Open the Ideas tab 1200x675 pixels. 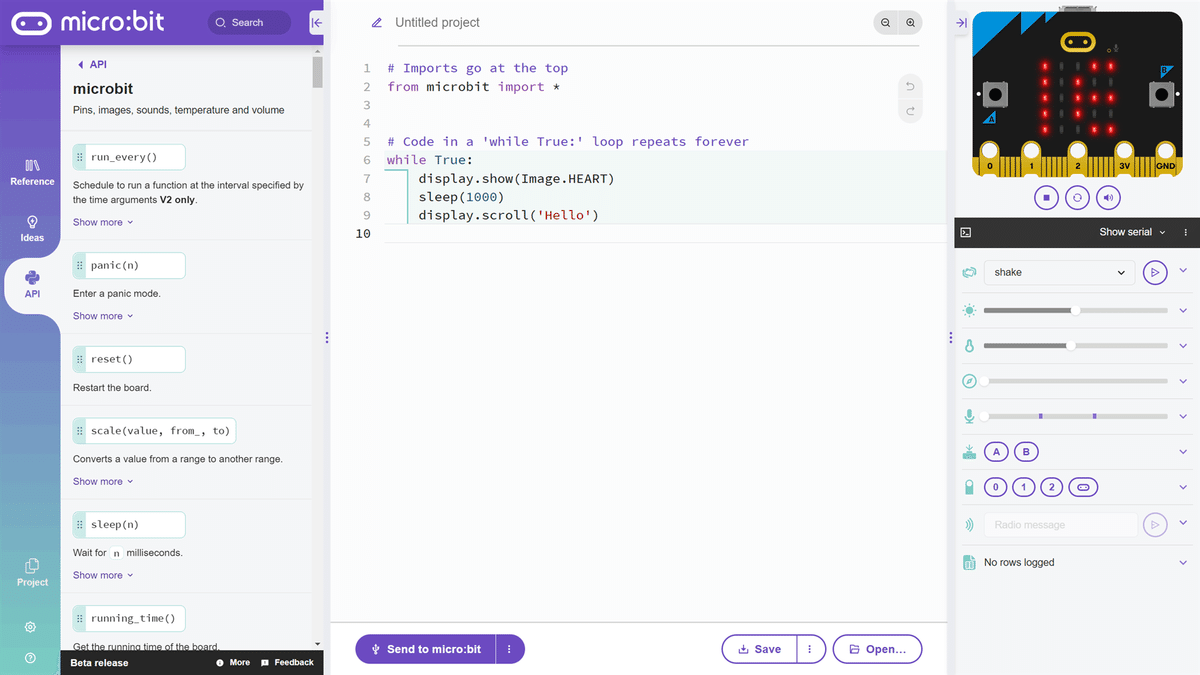tap(32, 228)
